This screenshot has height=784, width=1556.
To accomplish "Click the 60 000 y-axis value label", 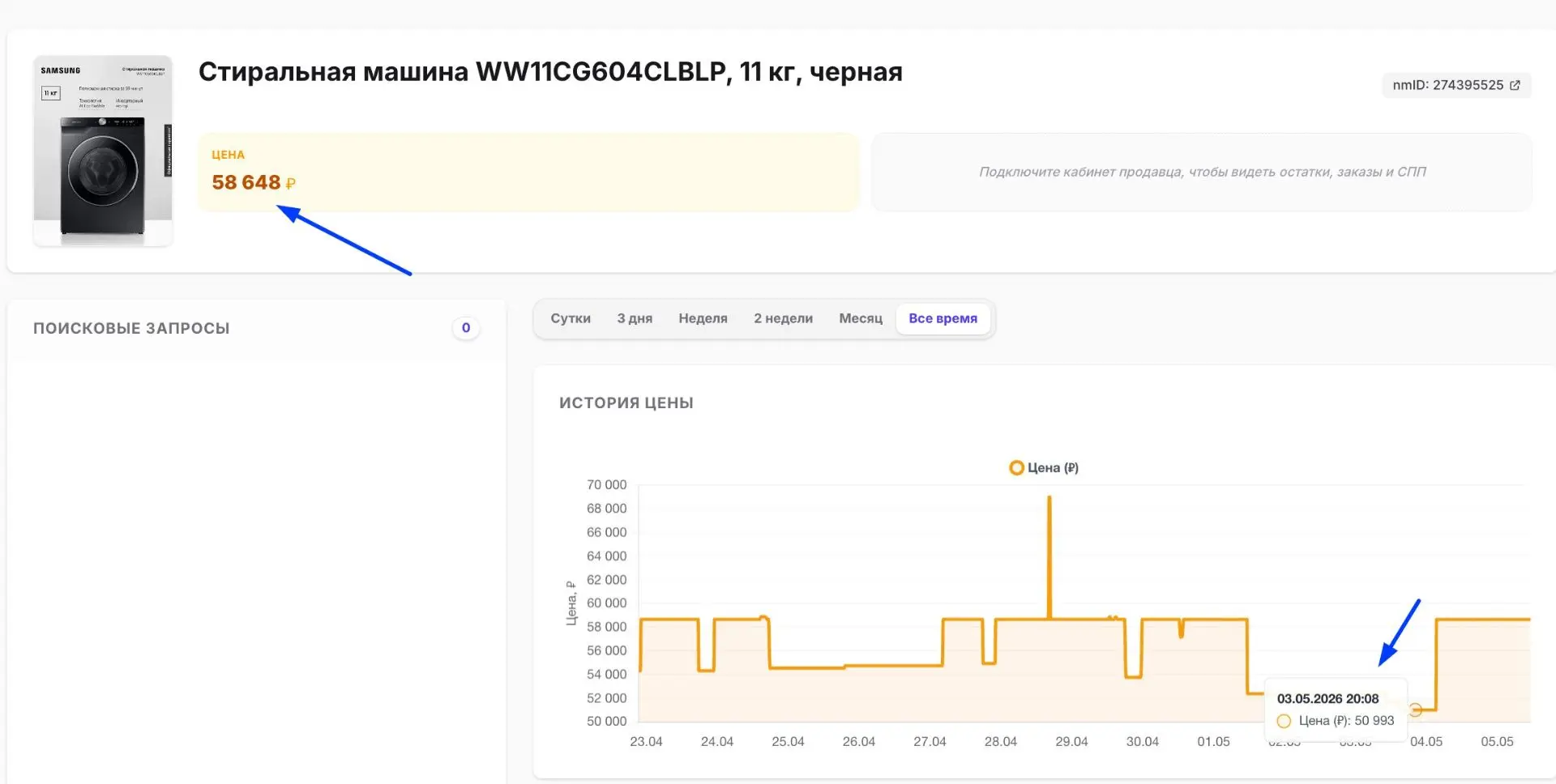I will pyautogui.click(x=606, y=603).
